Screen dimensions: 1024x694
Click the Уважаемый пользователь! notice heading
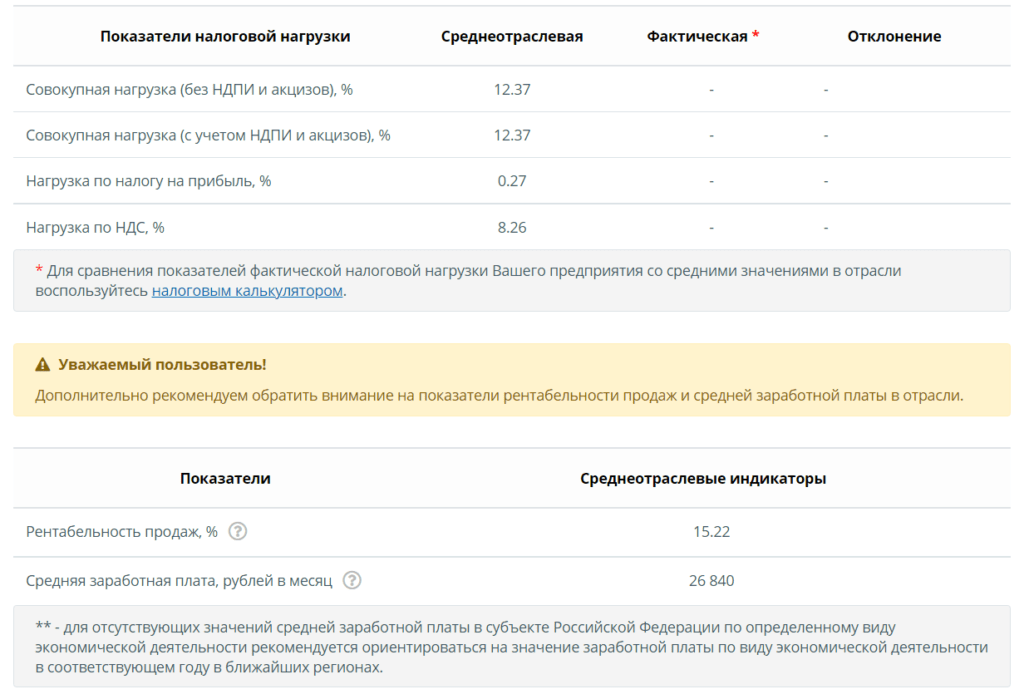pos(162,364)
